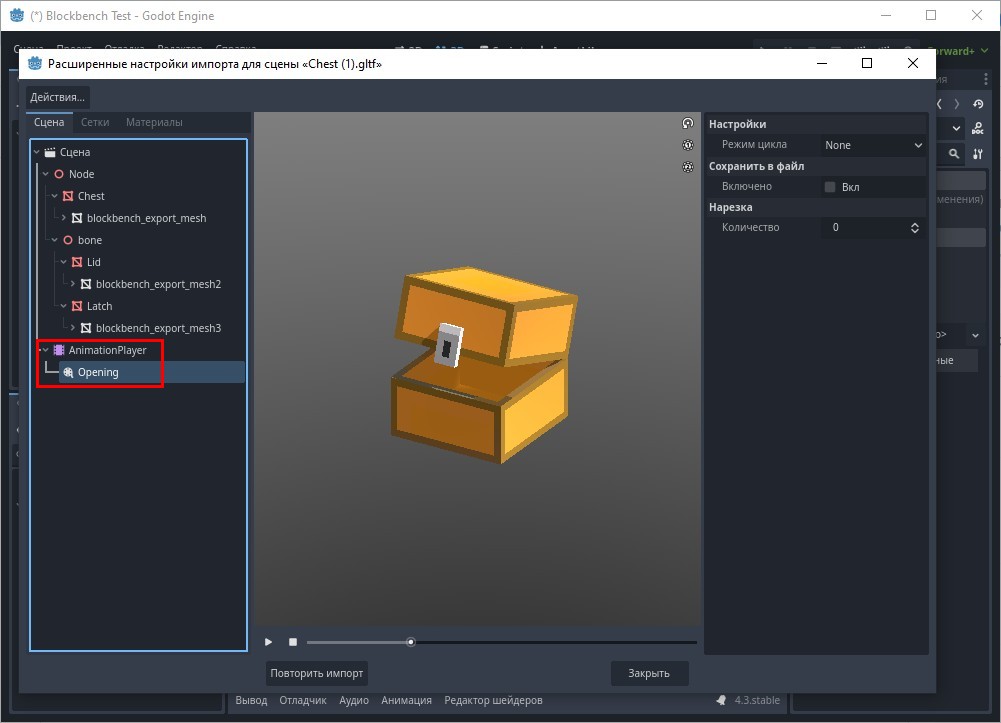
Task: Expand the blockbench_export_mesh row
Action: point(64,218)
